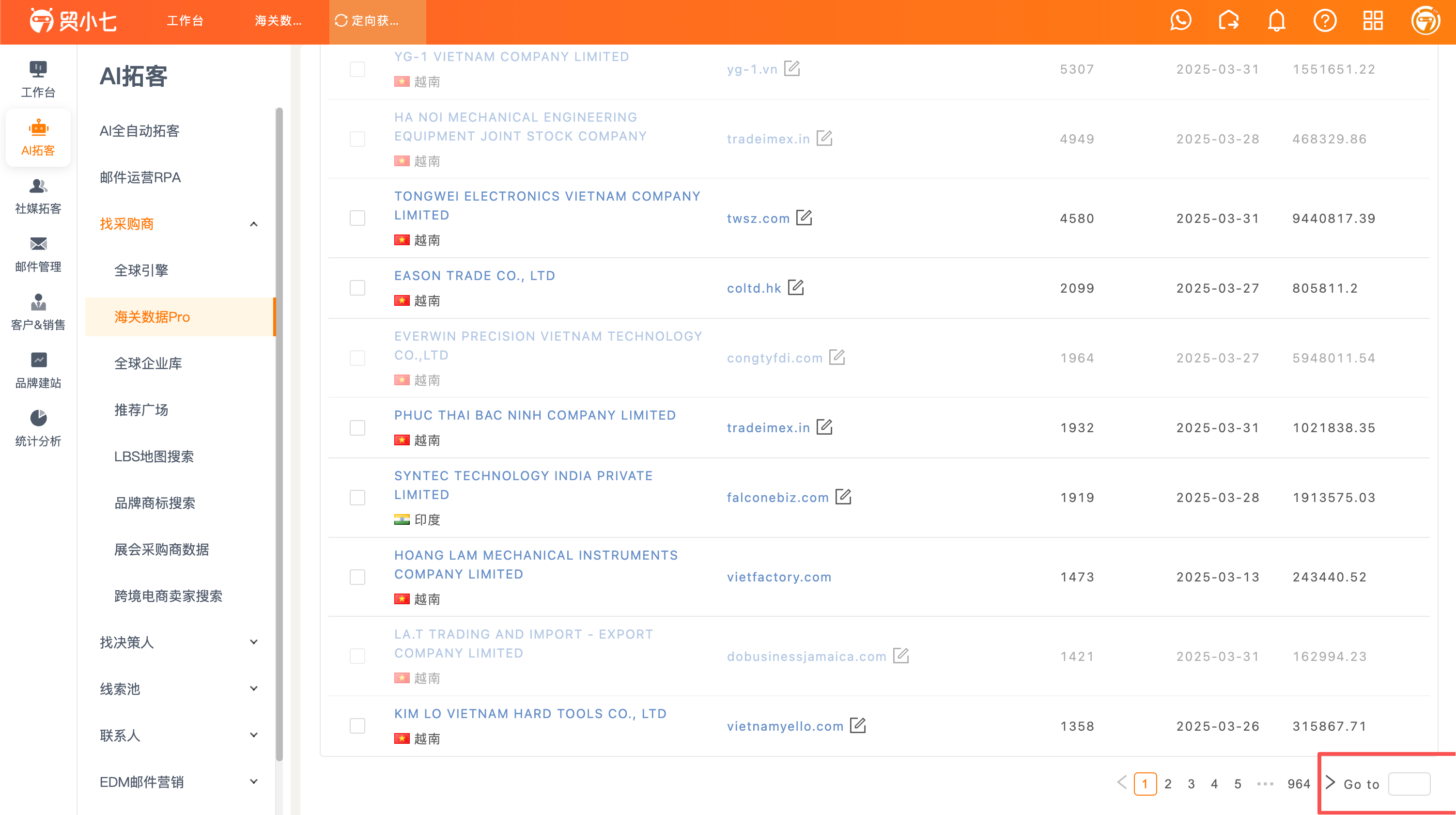This screenshot has width=1456, height=815.
Task: Select 海关数据Pro menu item
Action: (180, 317)
